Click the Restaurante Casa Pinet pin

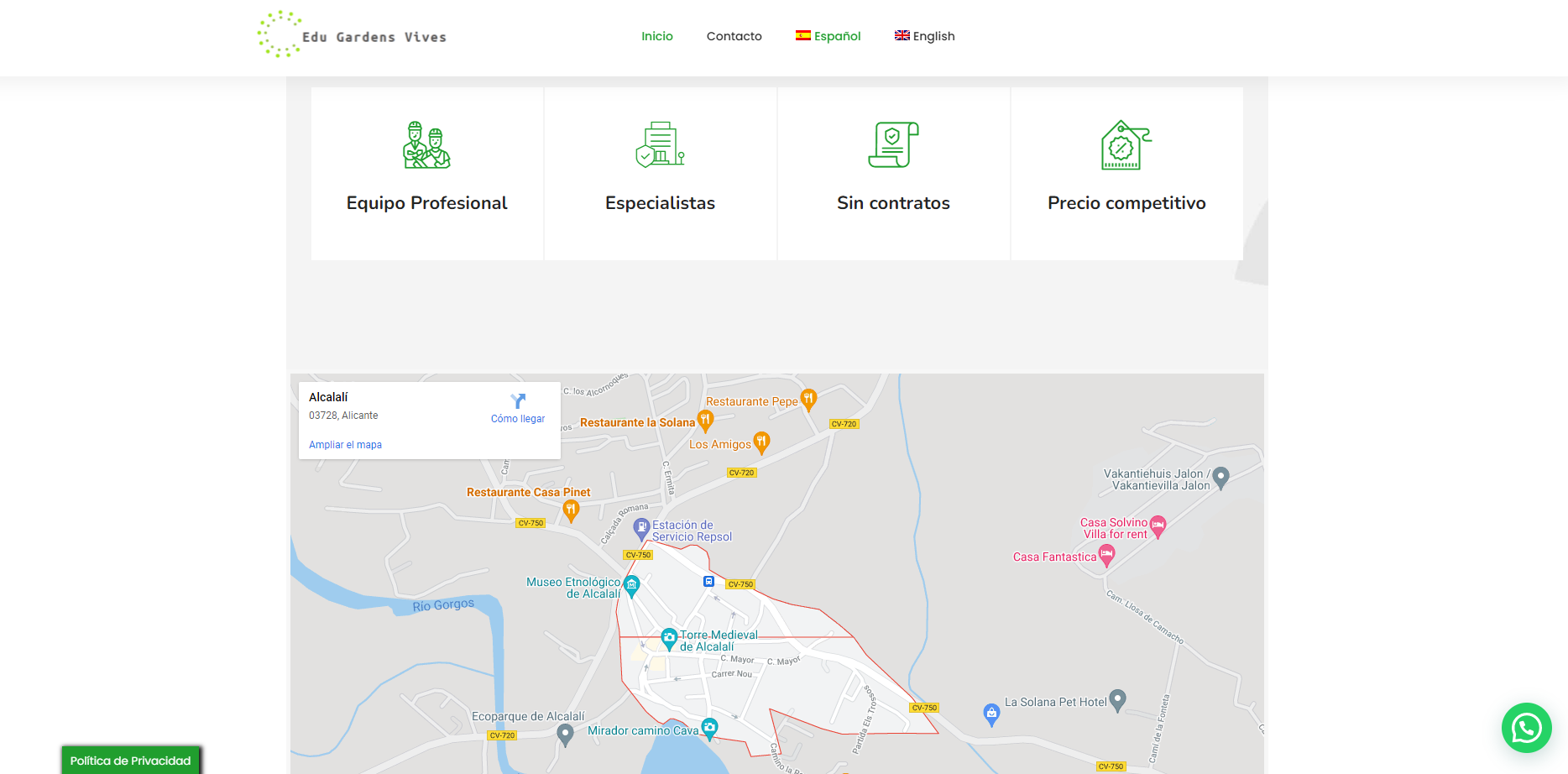tap(571, 510)
